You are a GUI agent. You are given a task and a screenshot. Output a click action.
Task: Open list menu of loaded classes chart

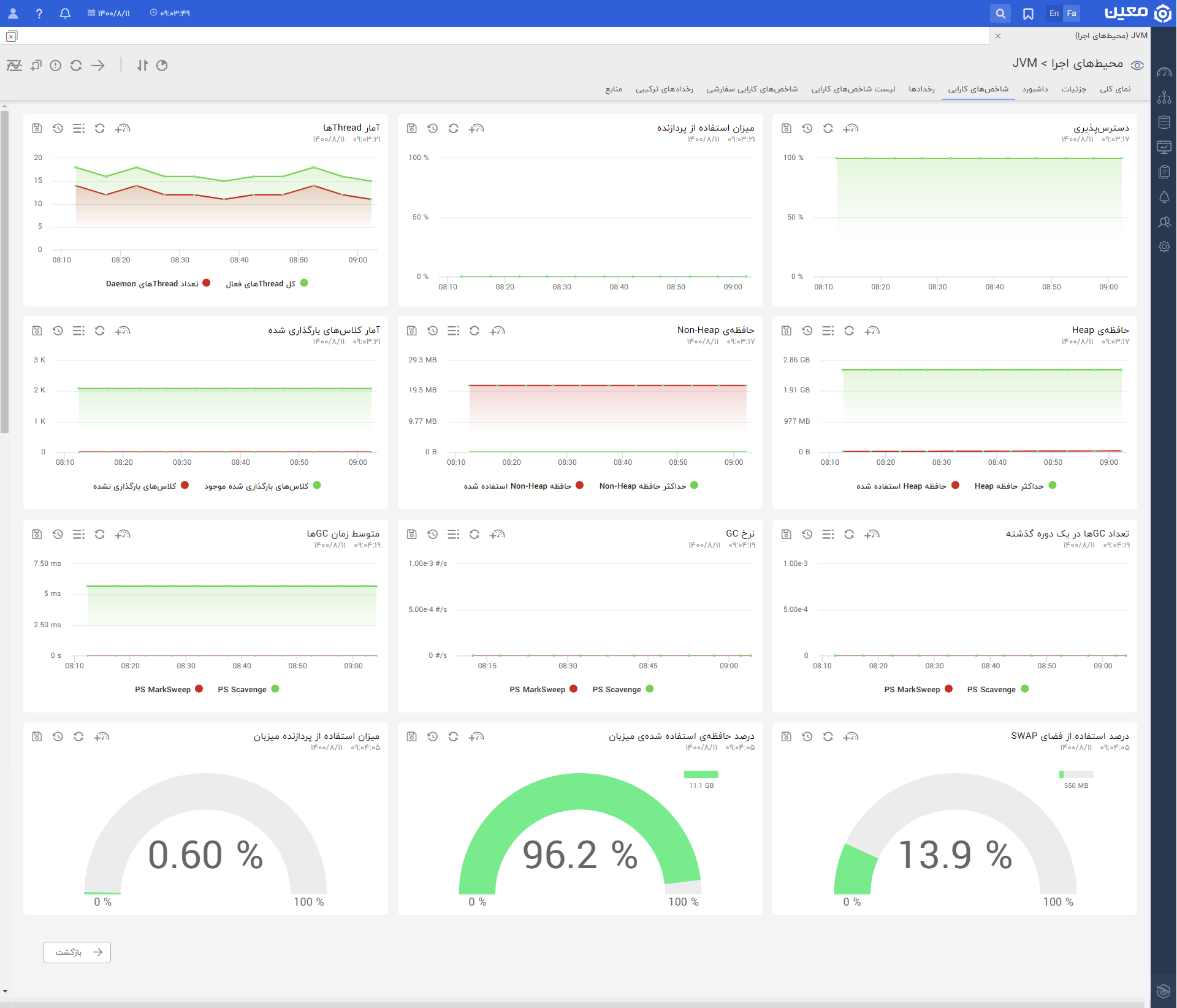[78, 330]
